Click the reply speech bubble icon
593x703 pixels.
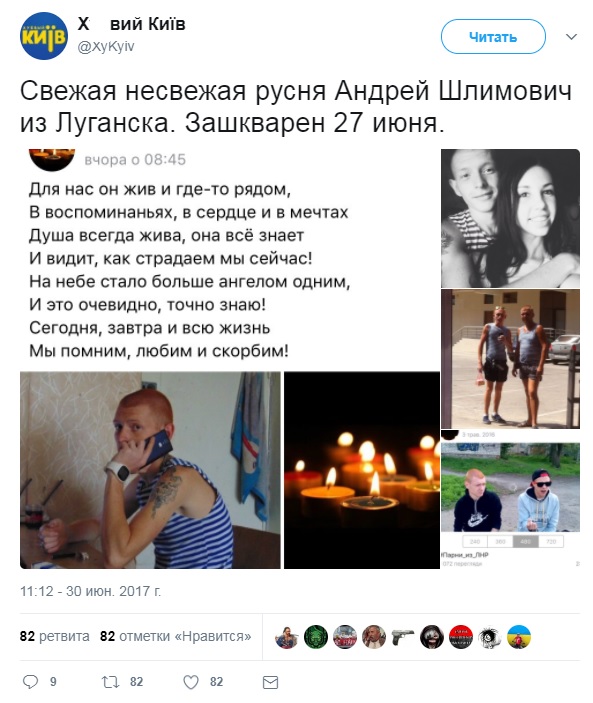(30, 682)
